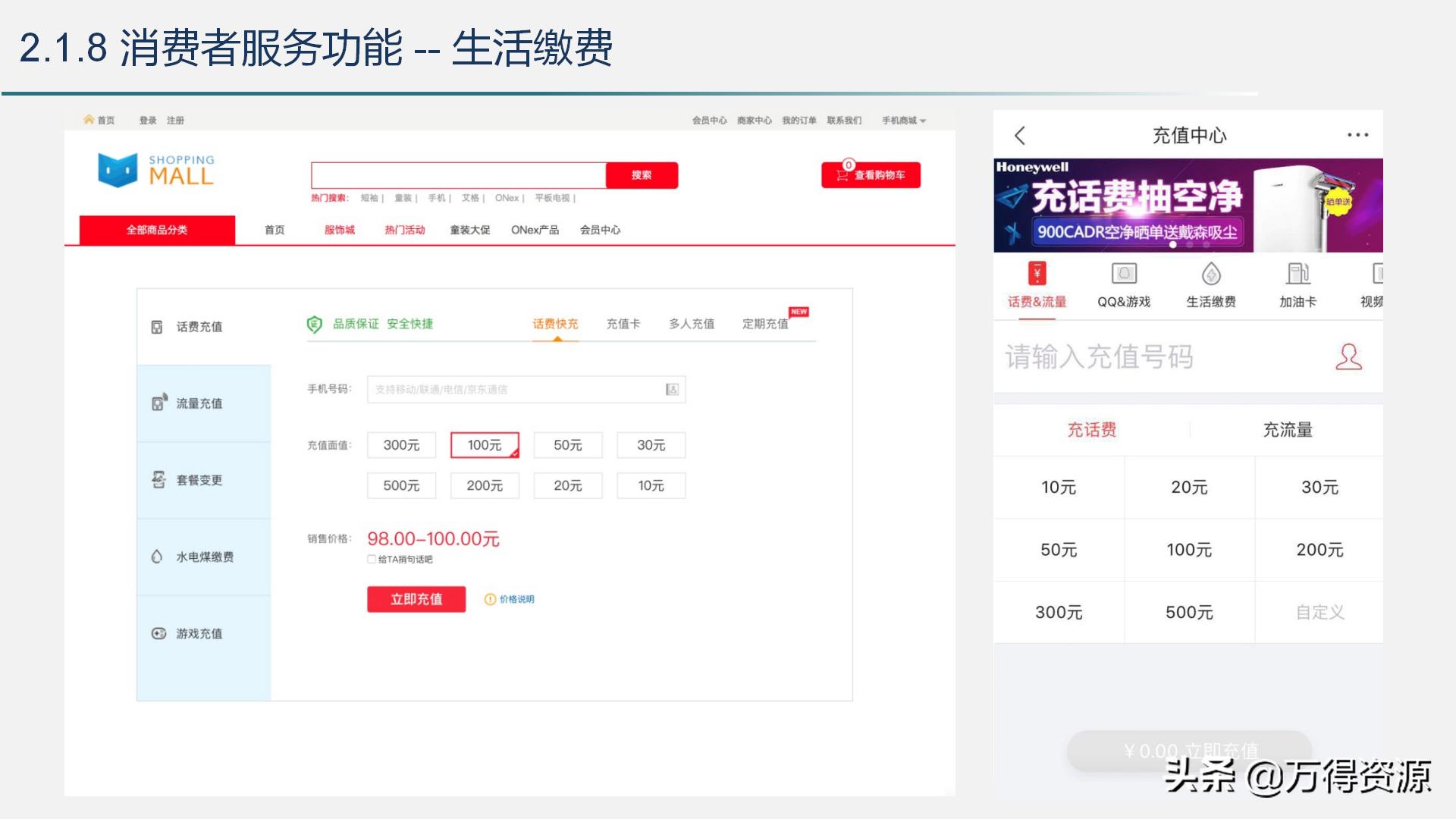Open the 手机商城 dropdown

[902, 120]
